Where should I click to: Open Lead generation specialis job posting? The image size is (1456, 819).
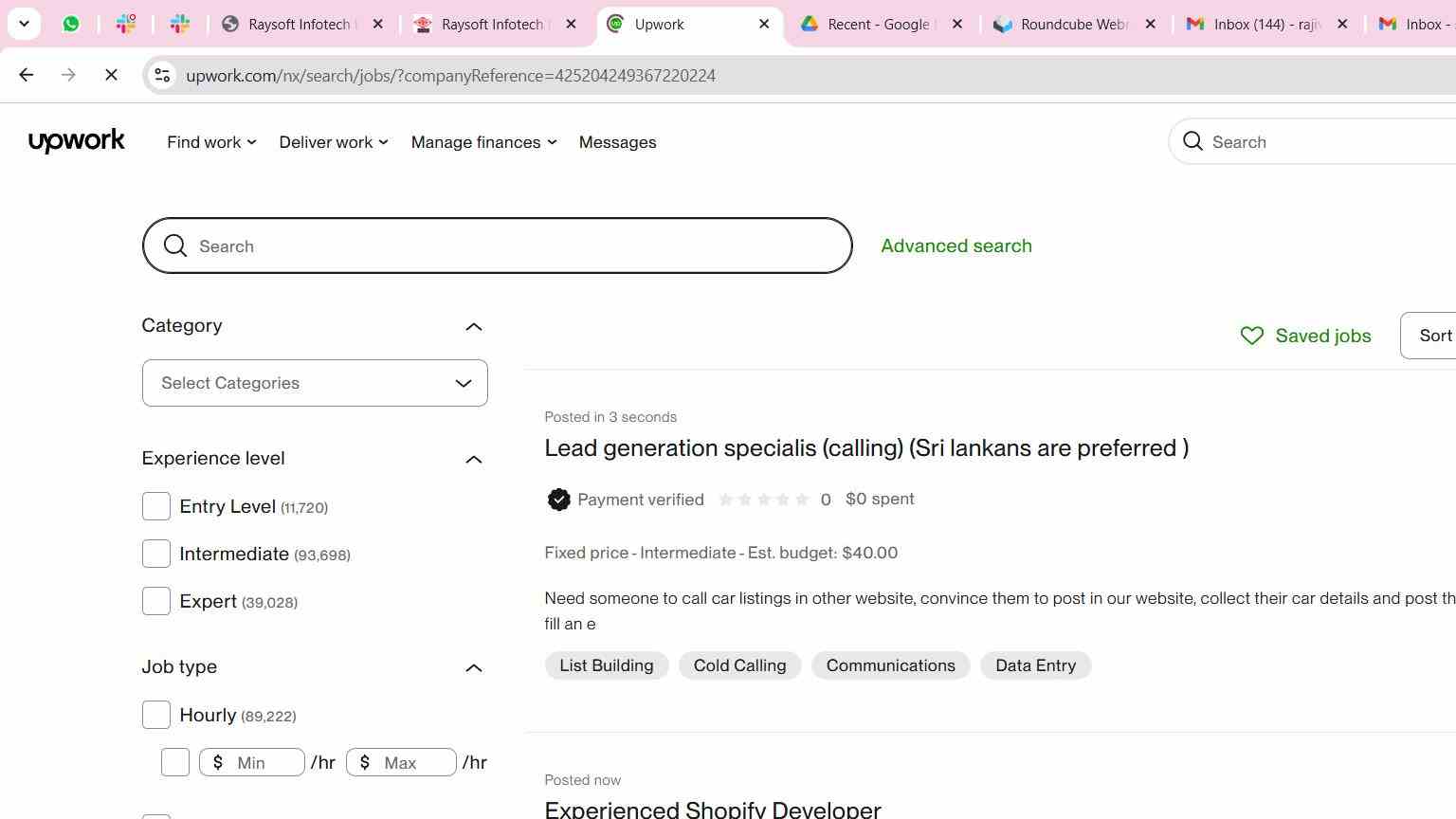(866, 447)
